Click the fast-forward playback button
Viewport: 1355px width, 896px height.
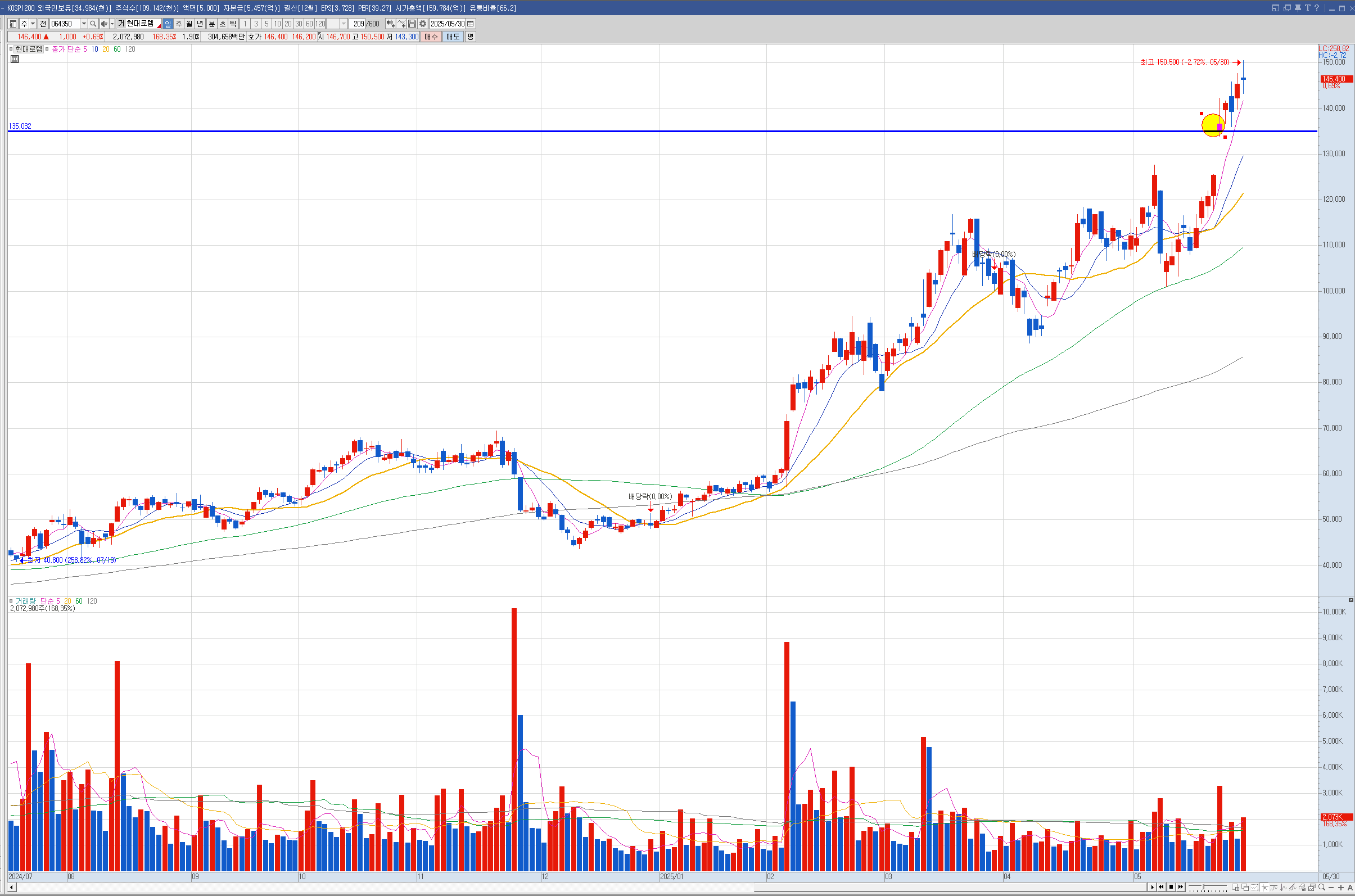[1181, 887]
